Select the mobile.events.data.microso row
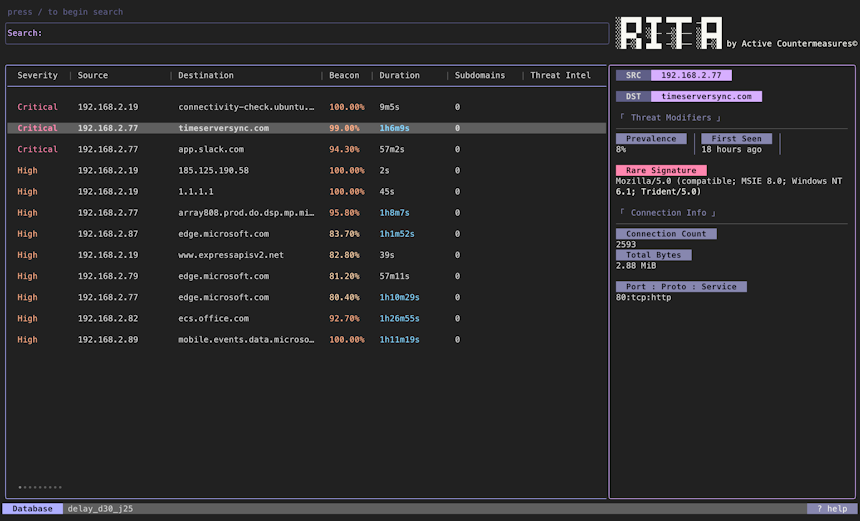 point(307,339)
